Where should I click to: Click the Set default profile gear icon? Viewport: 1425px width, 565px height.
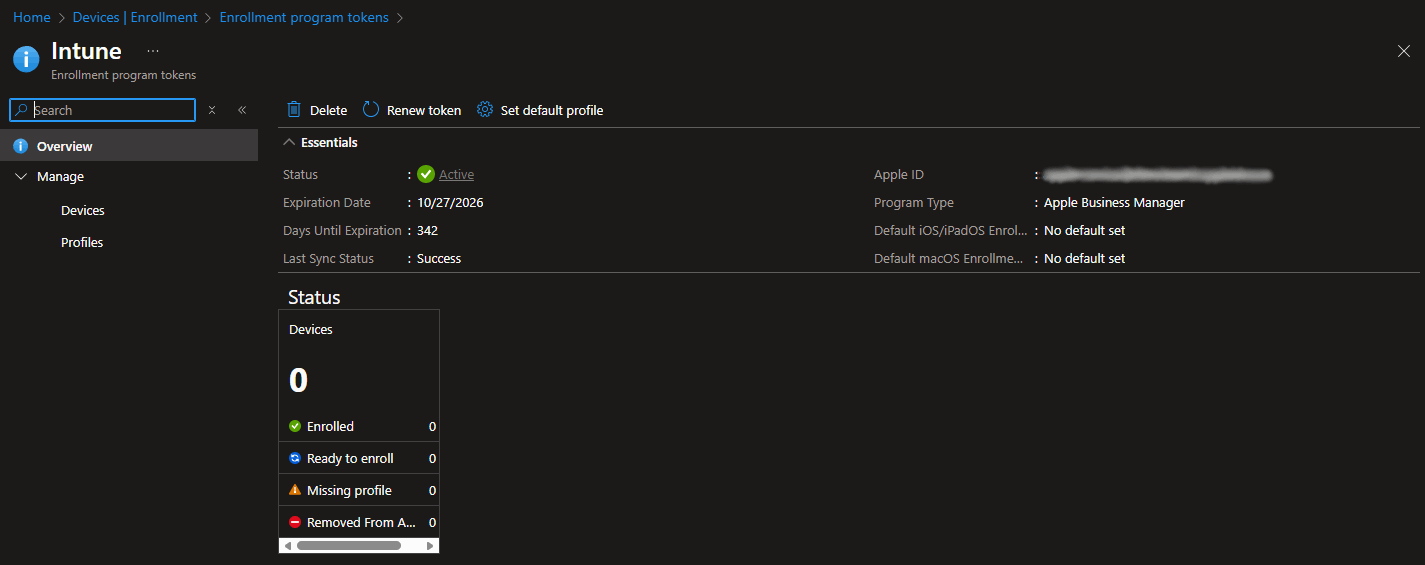485,110
